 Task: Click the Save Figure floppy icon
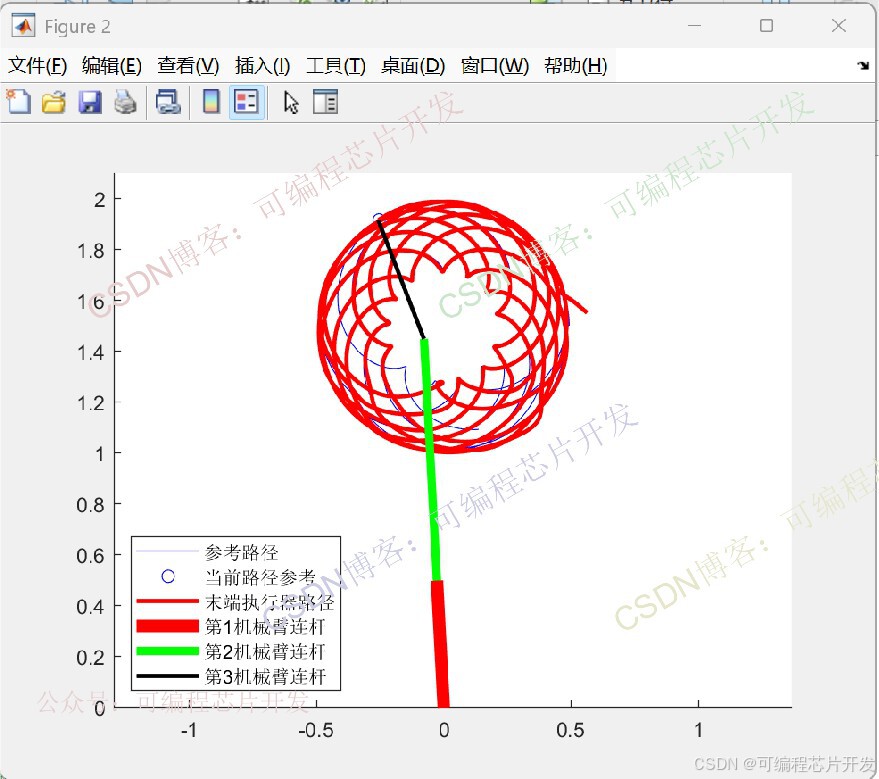[x=90, y=103]
